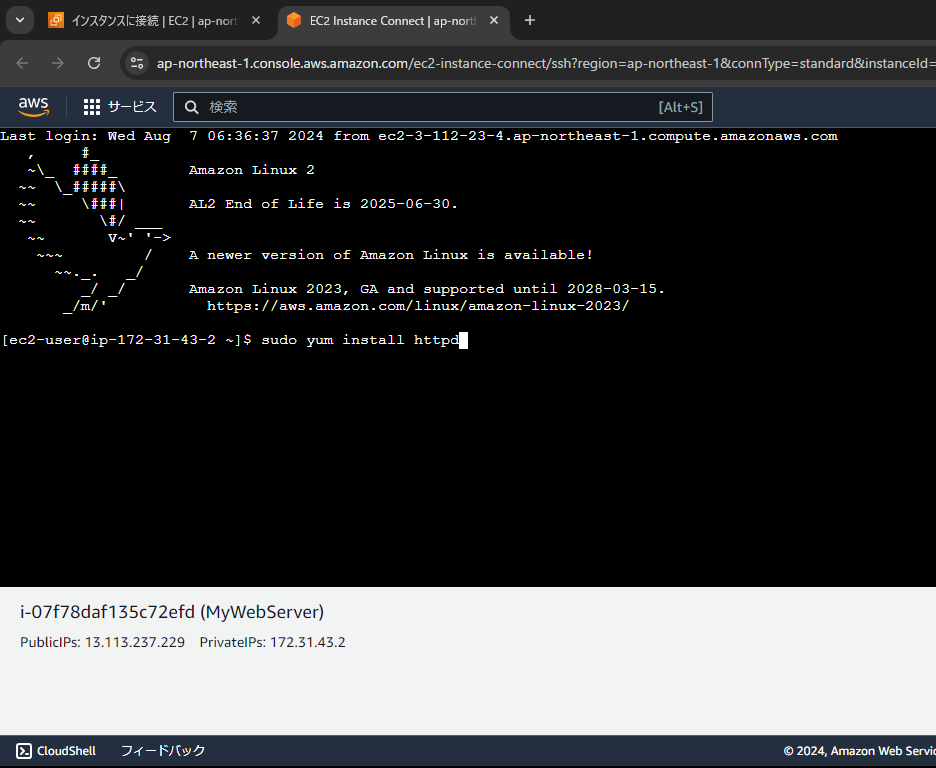
Task: Click the 'AL2 End of Life' message
Action: point(323,204)
